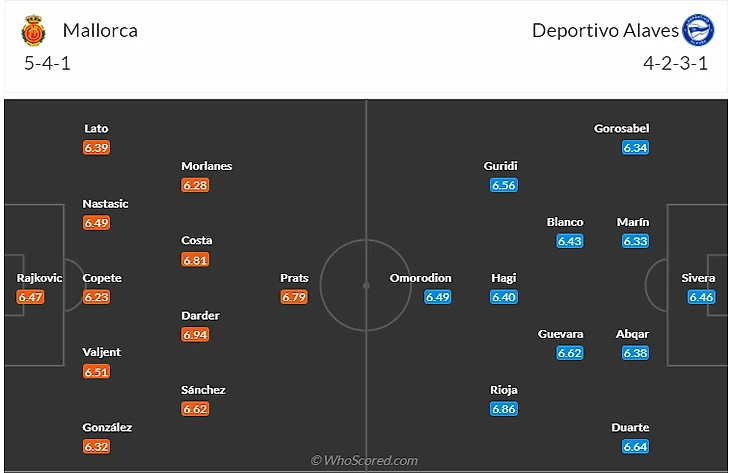Click Sivera's 6.46 rating badge

[x=701, y=297]
